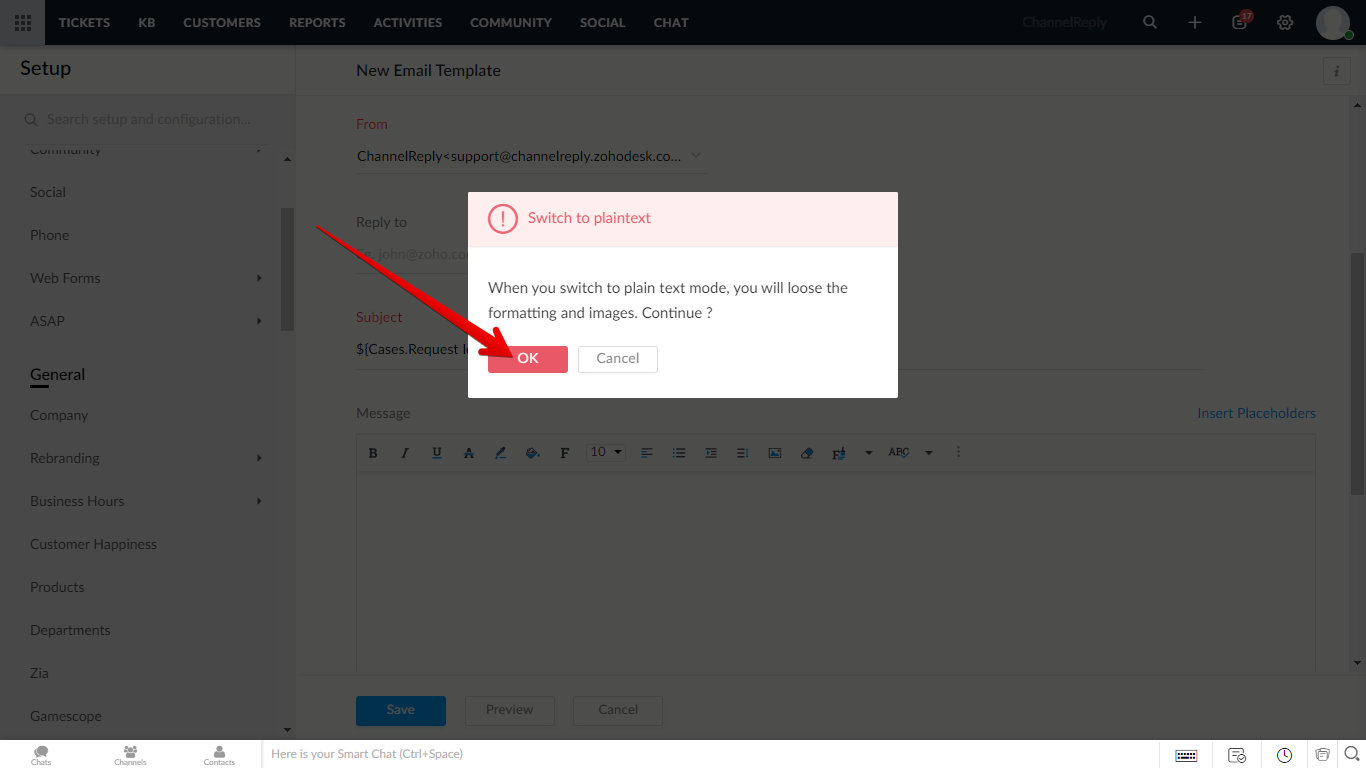This screenshot has height=768, width=1366.
Task: Click the bulleted list icon
Action: click(679, 453)
